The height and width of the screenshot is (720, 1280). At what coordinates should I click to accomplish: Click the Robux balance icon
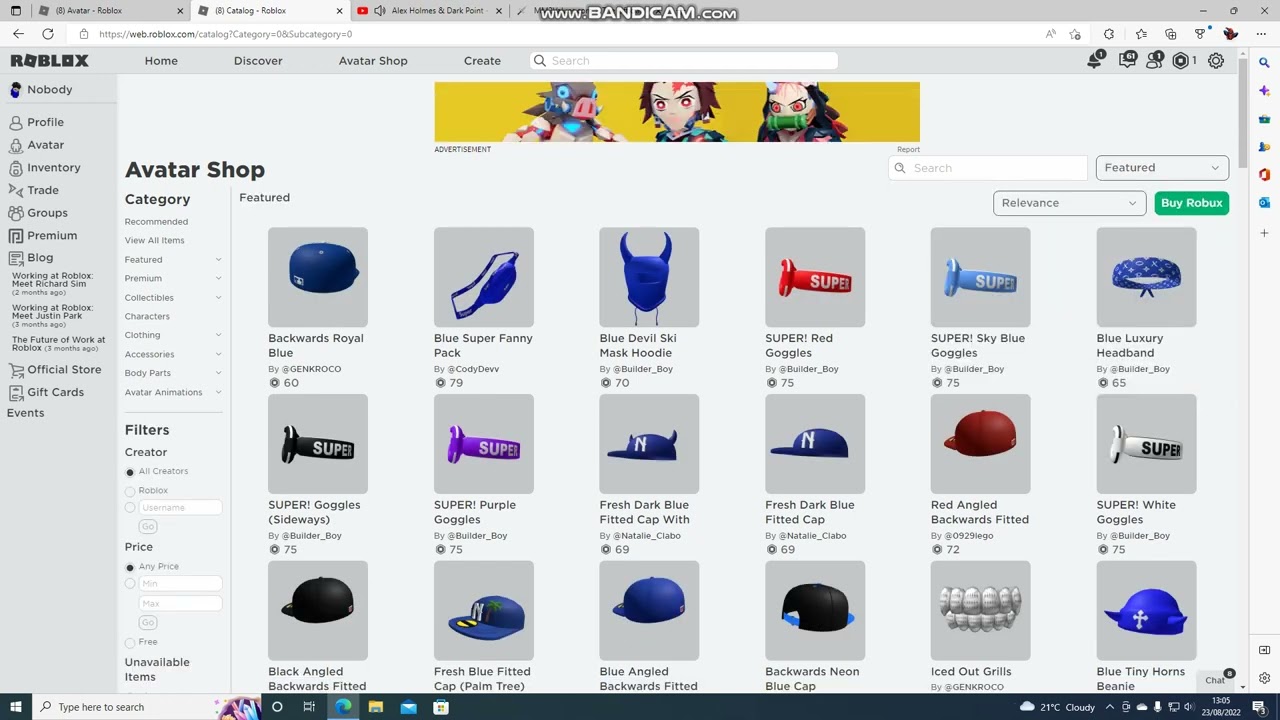[1181, 61]
